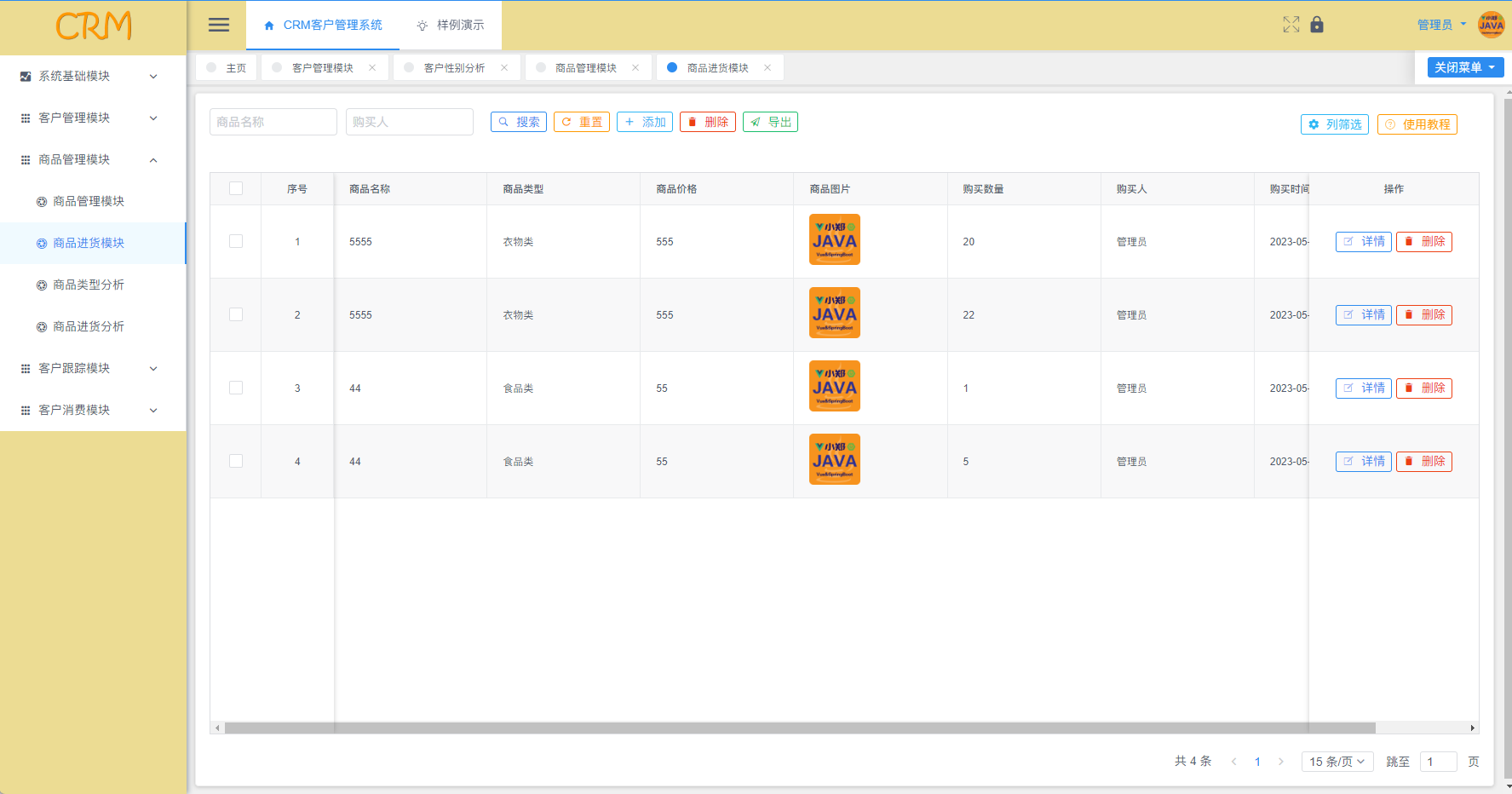Click 详情 for row 2

pyautogui.click(x=1363, y=314)
